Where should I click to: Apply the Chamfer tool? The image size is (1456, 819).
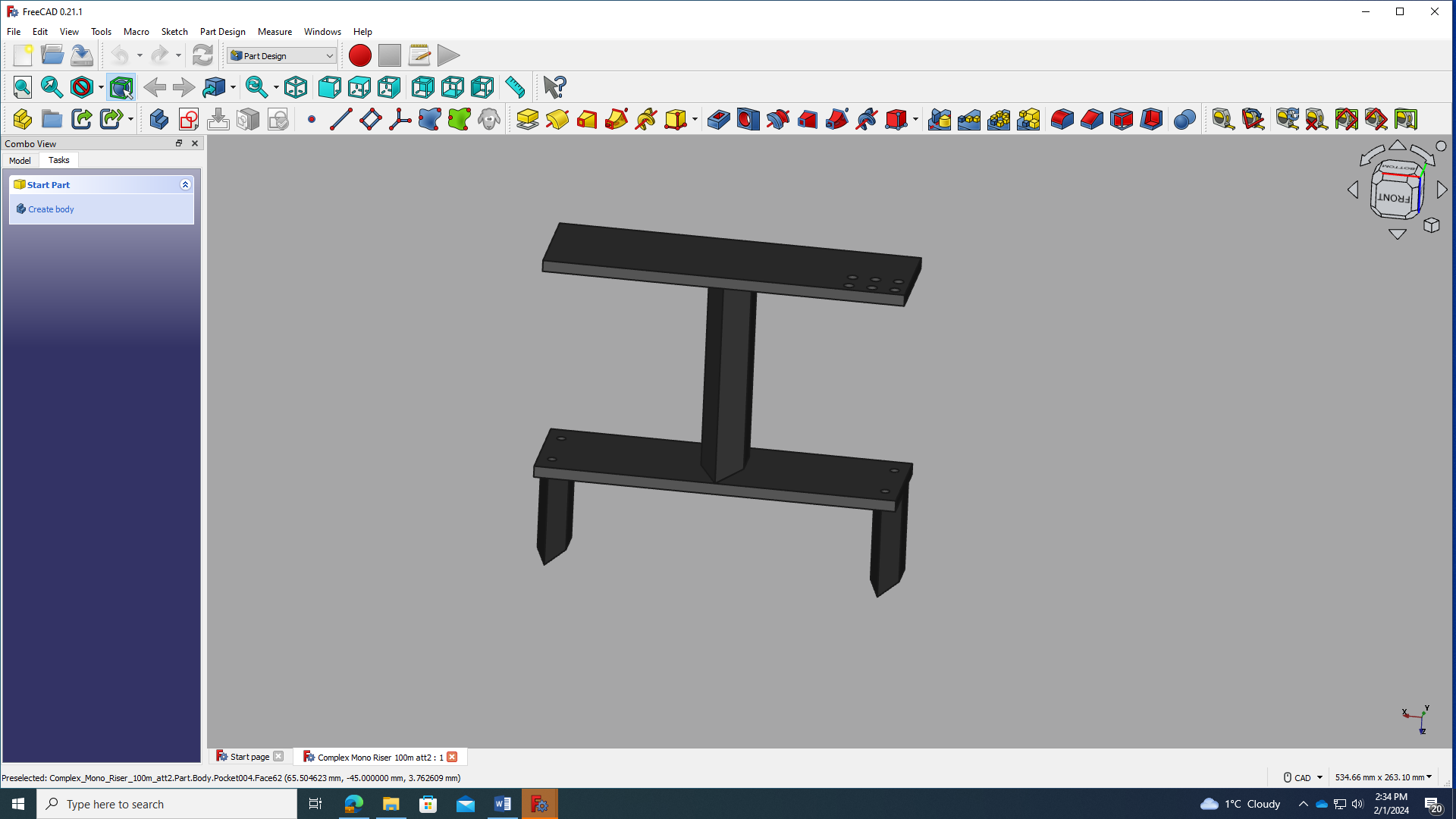pos(1092,119)
